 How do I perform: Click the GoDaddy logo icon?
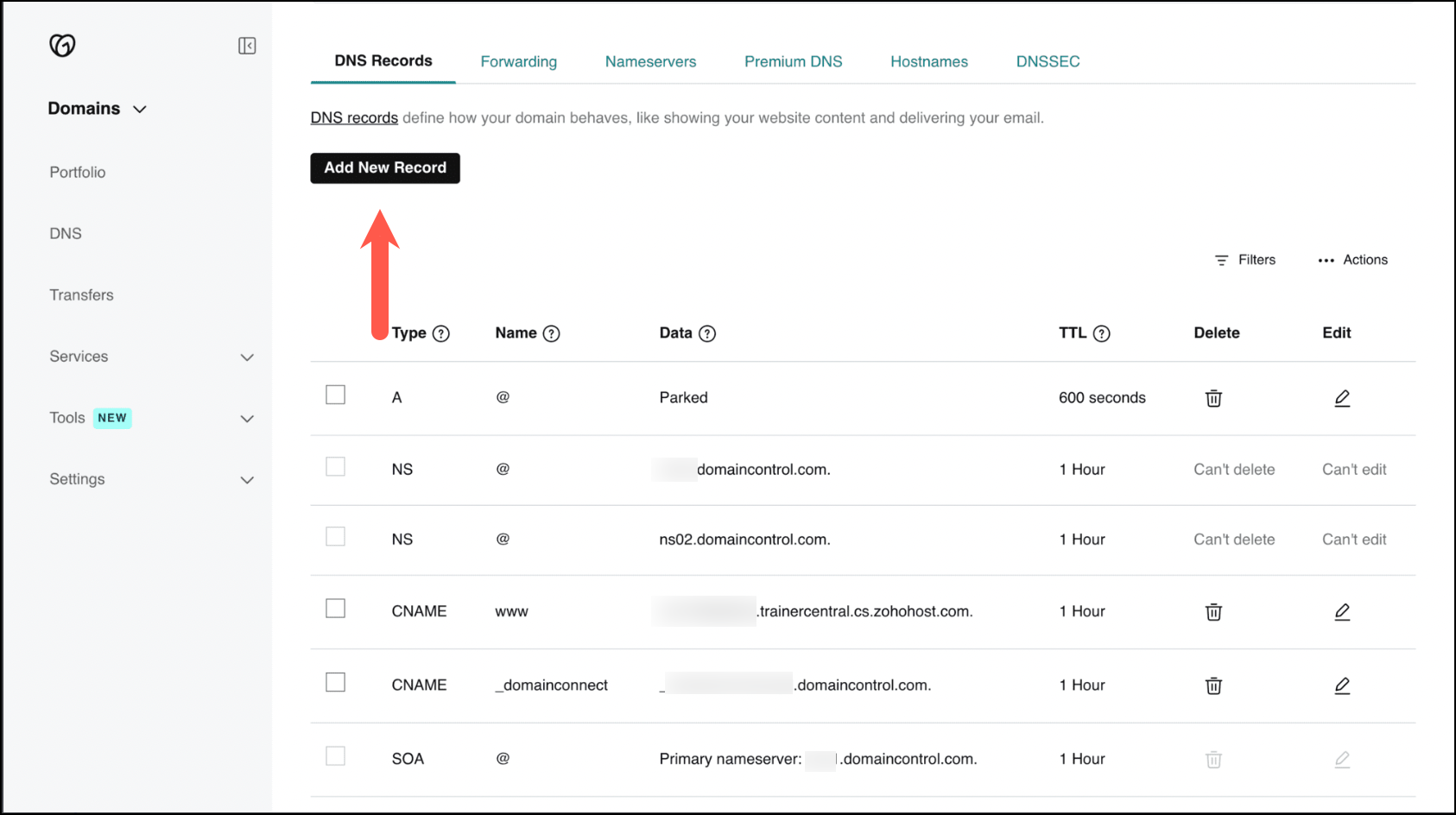click(62, 45)
